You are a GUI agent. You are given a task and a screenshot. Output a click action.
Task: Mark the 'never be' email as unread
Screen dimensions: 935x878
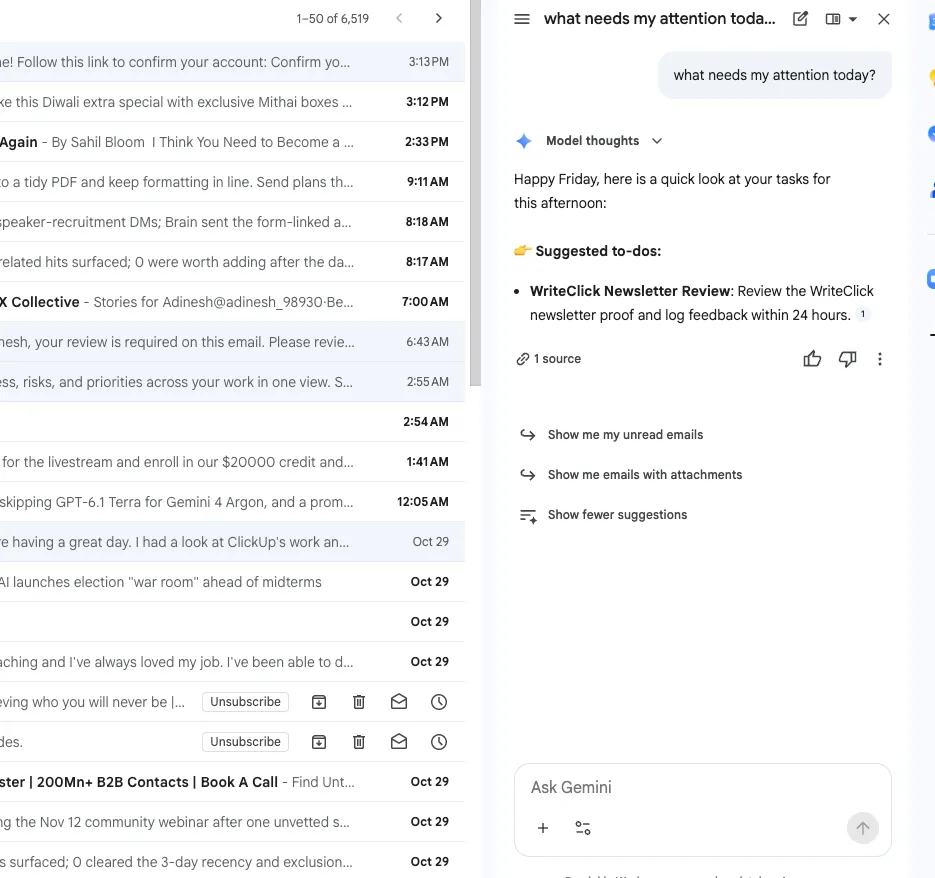[x=399, y=702]
